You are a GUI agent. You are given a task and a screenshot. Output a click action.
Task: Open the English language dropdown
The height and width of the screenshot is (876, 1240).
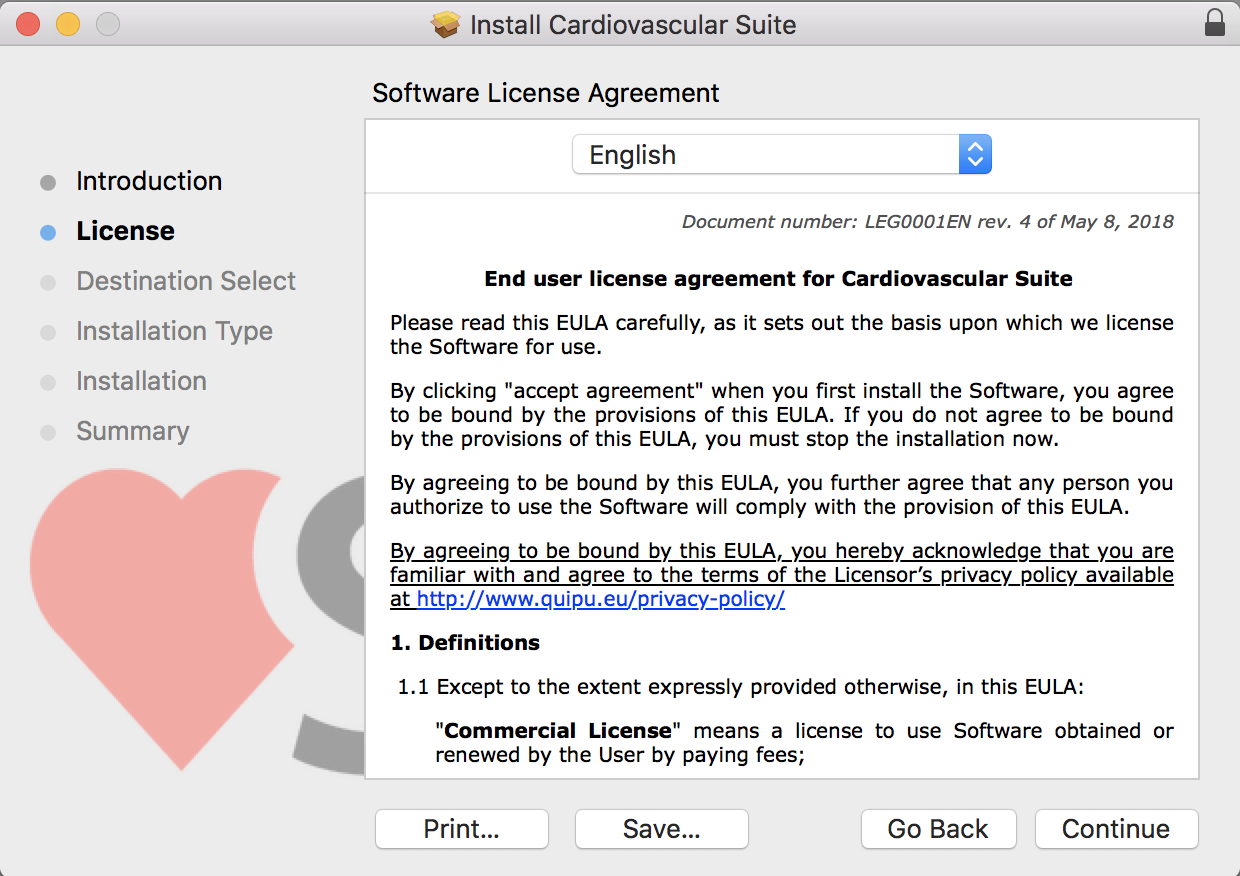(x=780, y=155)
